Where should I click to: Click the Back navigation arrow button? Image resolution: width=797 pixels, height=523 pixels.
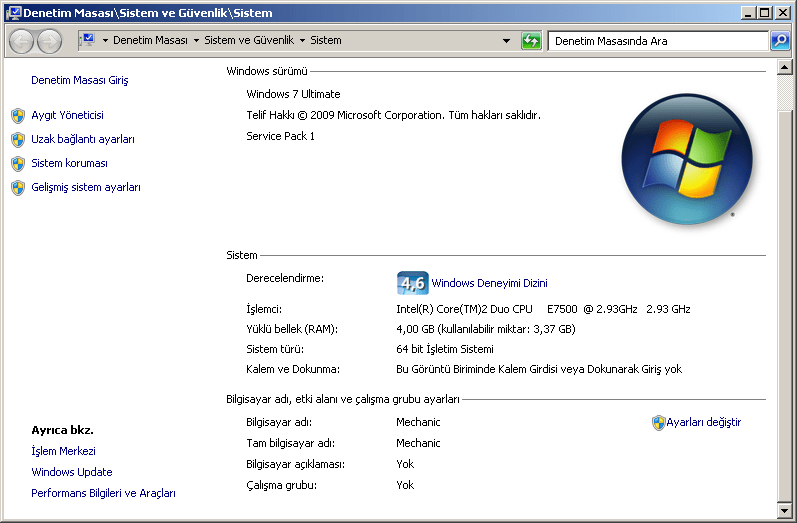coord(21,41)
